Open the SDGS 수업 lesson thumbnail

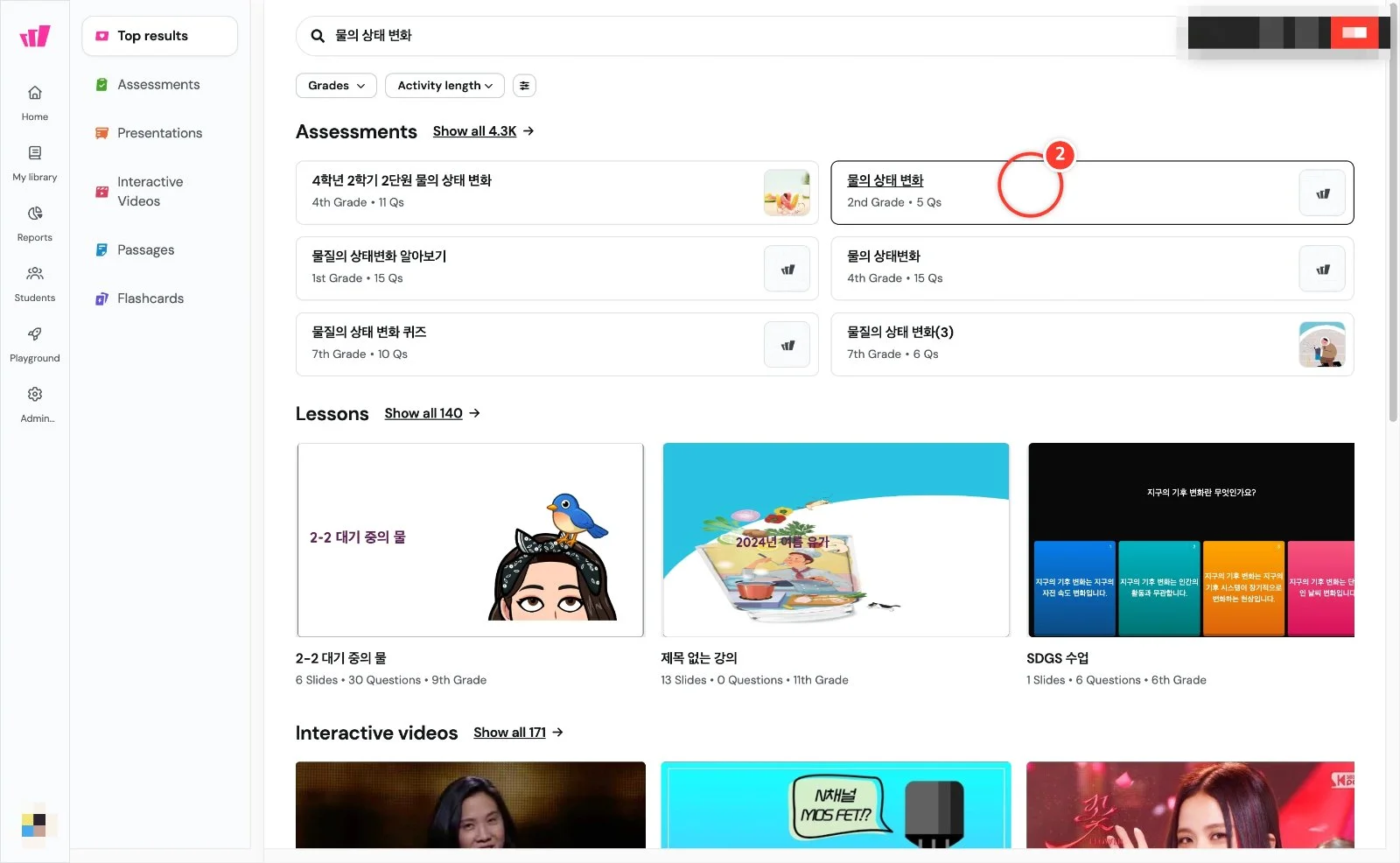1191,540
